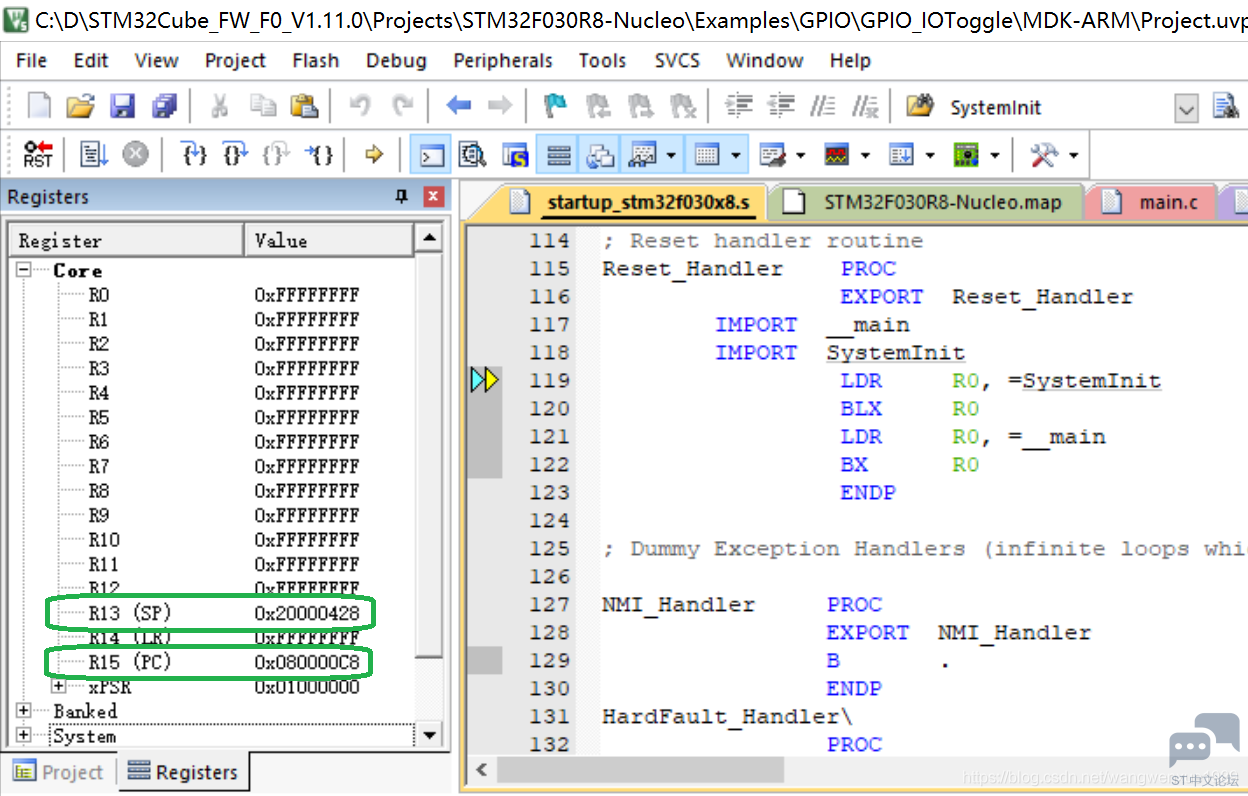The image size is (1248, 796).
Task: Select R7 register value 0xFFFFFFFF
Action: [306, 466]
